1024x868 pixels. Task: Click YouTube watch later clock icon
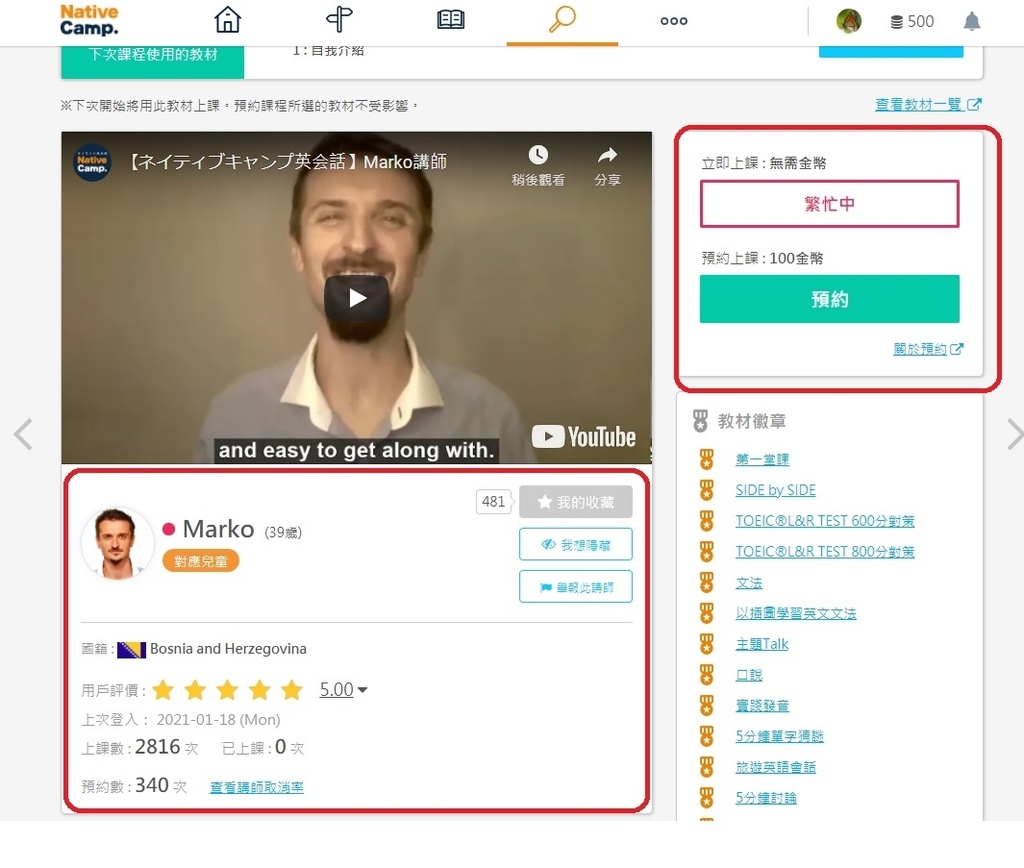(538, 155)
